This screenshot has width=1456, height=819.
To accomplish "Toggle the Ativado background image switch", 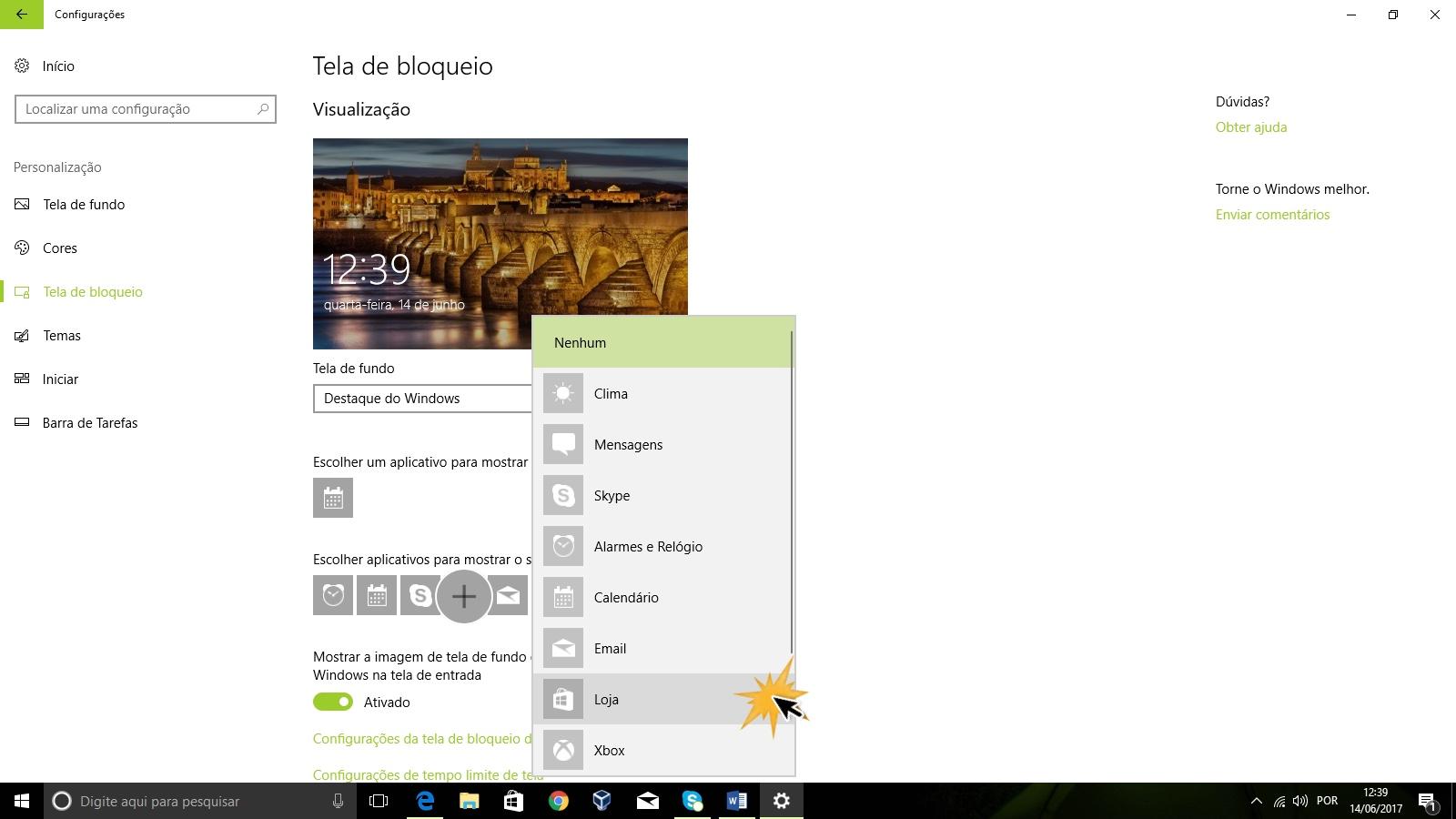I will [x=333, y=702].
